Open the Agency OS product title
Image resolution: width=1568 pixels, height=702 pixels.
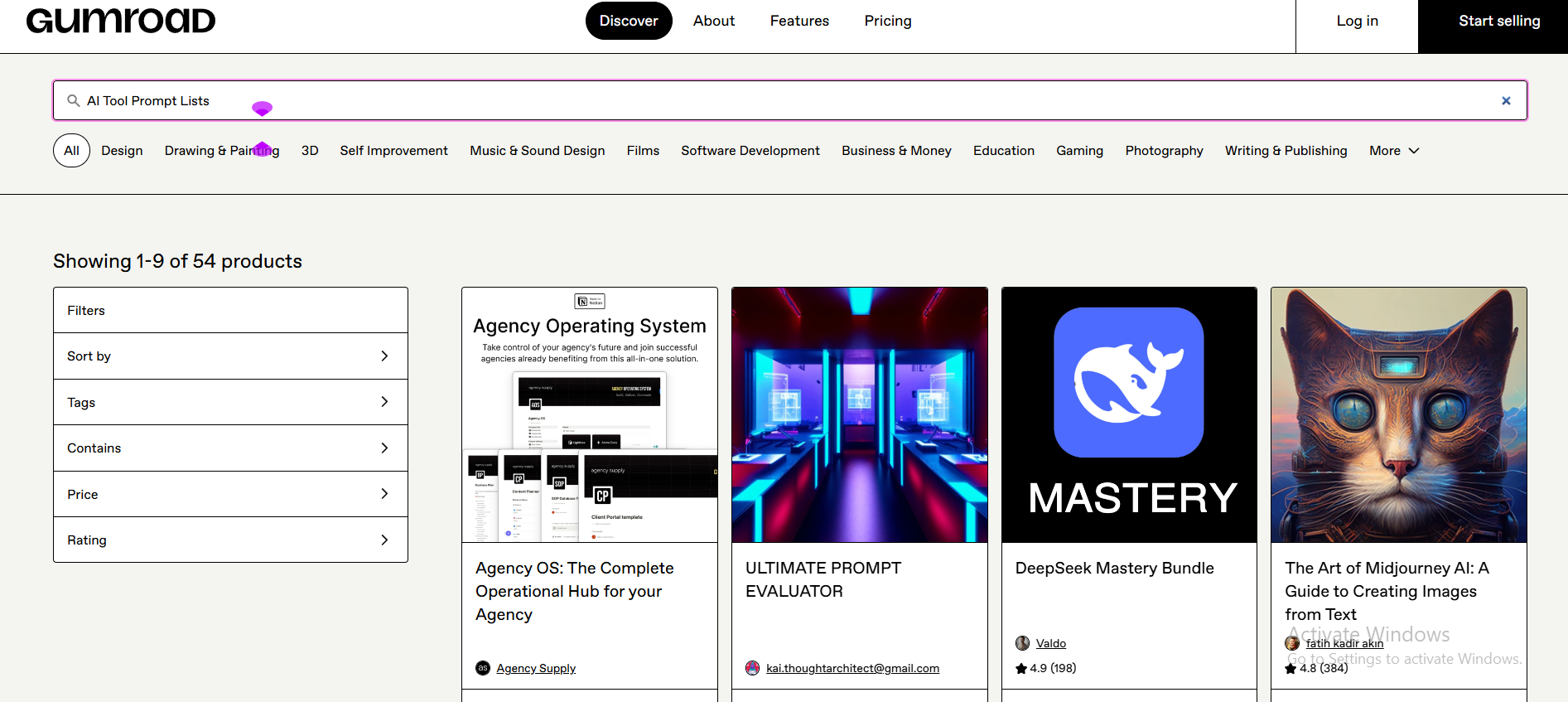574,591
